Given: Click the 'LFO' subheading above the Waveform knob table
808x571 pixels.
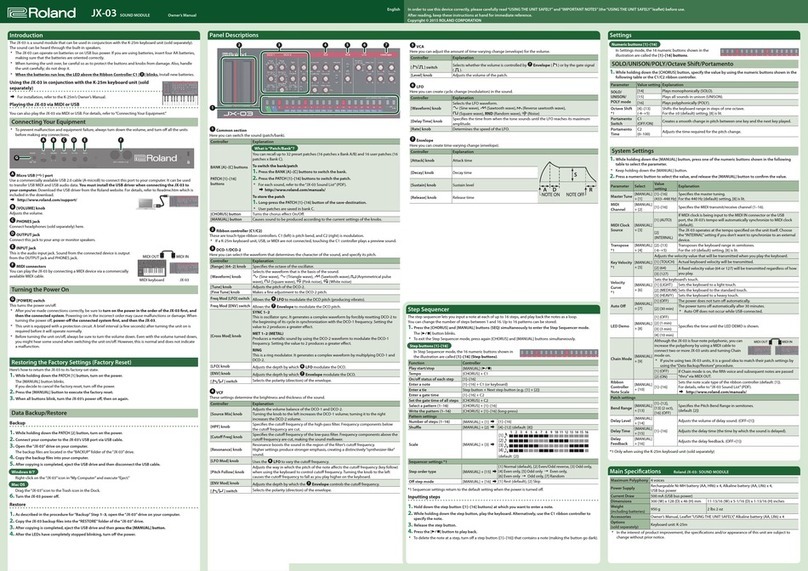Looking at the screenshot, I should (x=420, y=87).
